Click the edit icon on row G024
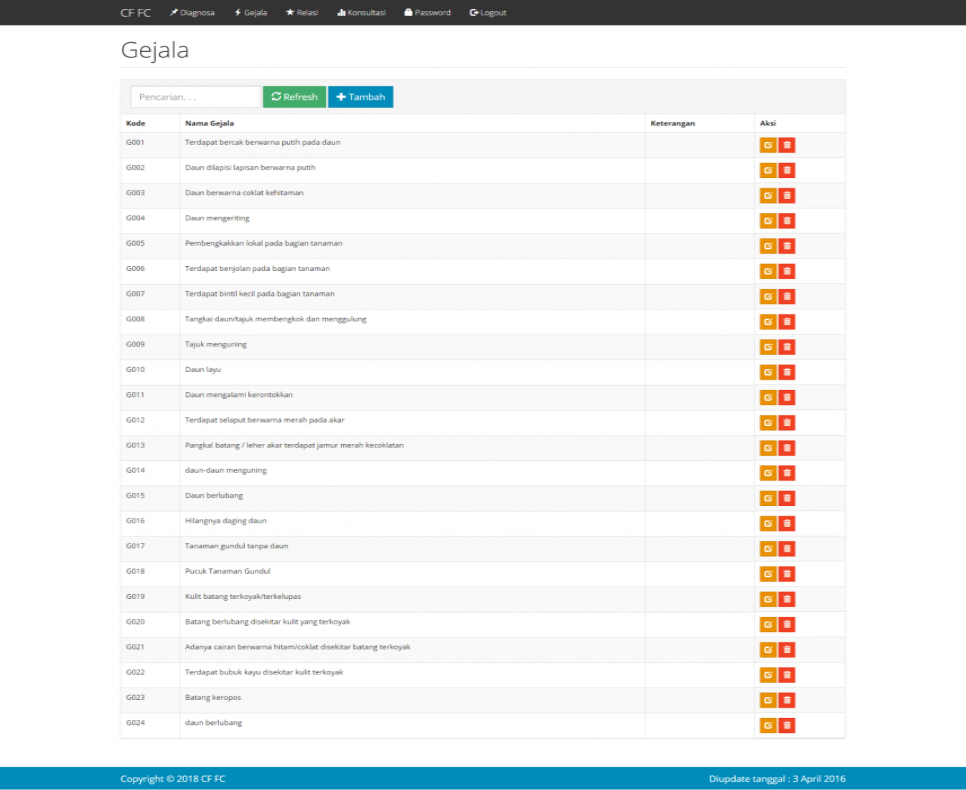The width and height of the screenshot is (966, 790). pos(768,725)
